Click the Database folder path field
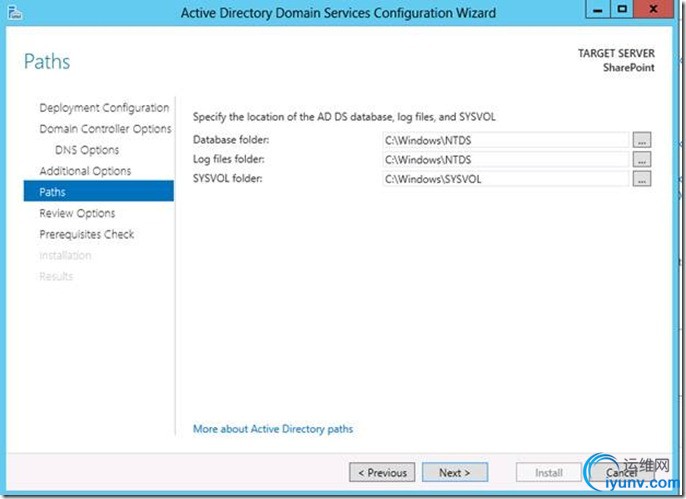 point(506,140)
